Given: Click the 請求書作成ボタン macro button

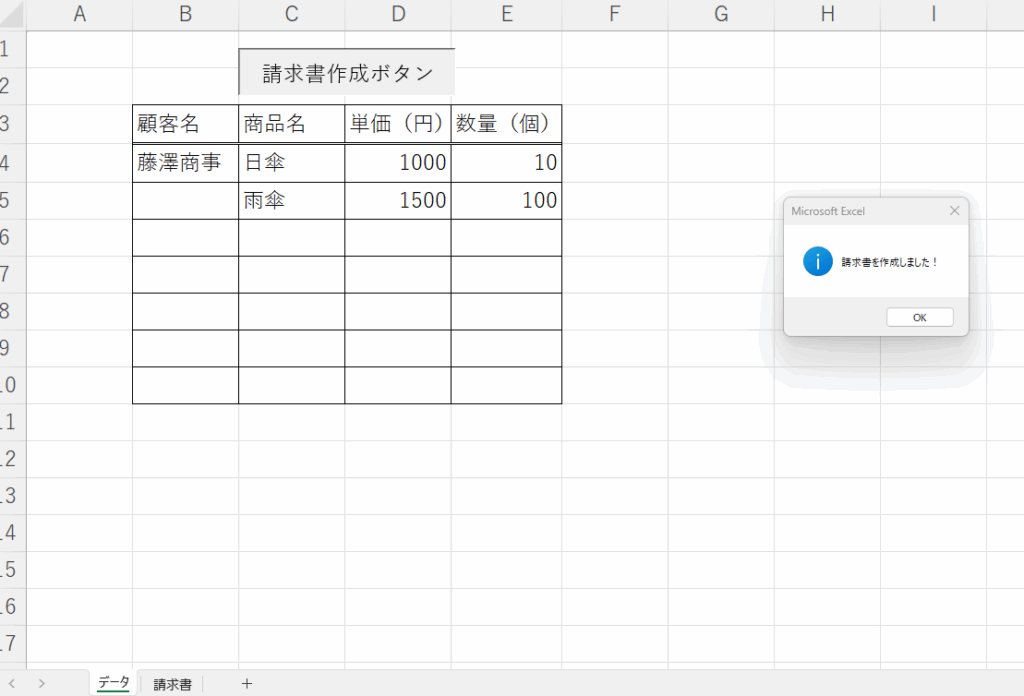Looking at the screenshot, I should click(x=347, y=73).
